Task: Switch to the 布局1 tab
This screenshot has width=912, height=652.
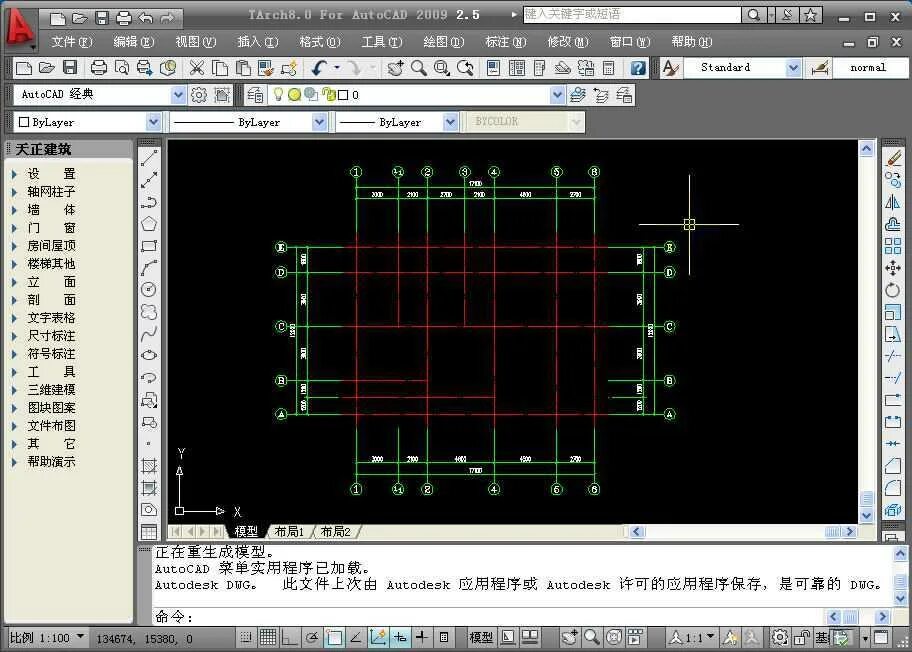Action: [289, 531]
